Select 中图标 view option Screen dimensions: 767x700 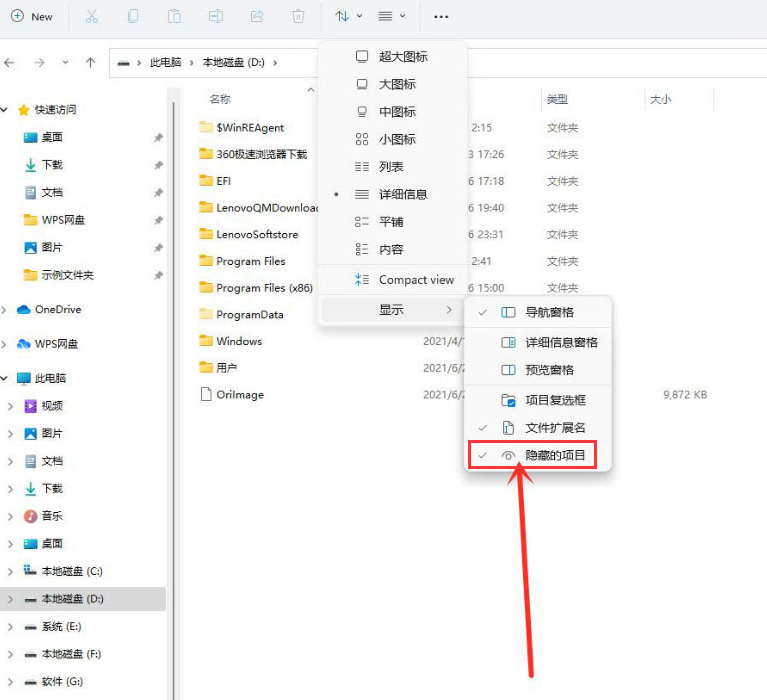[x=392, y=112]
